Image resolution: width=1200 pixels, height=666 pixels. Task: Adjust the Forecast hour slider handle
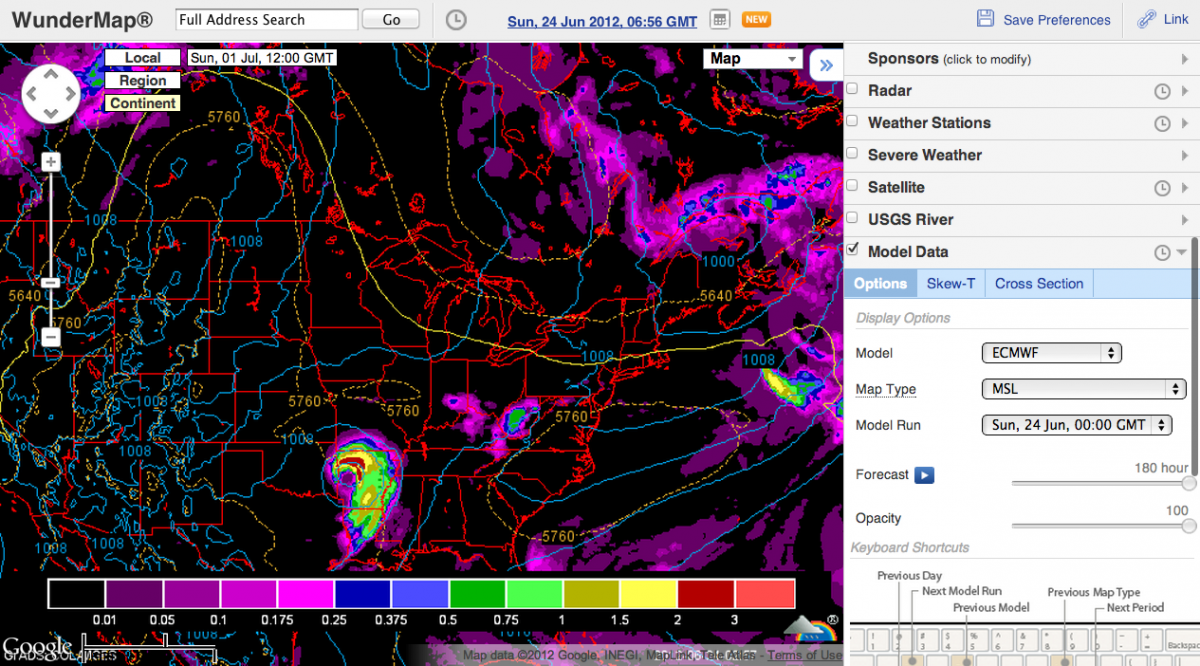(x=1189, y=483)
